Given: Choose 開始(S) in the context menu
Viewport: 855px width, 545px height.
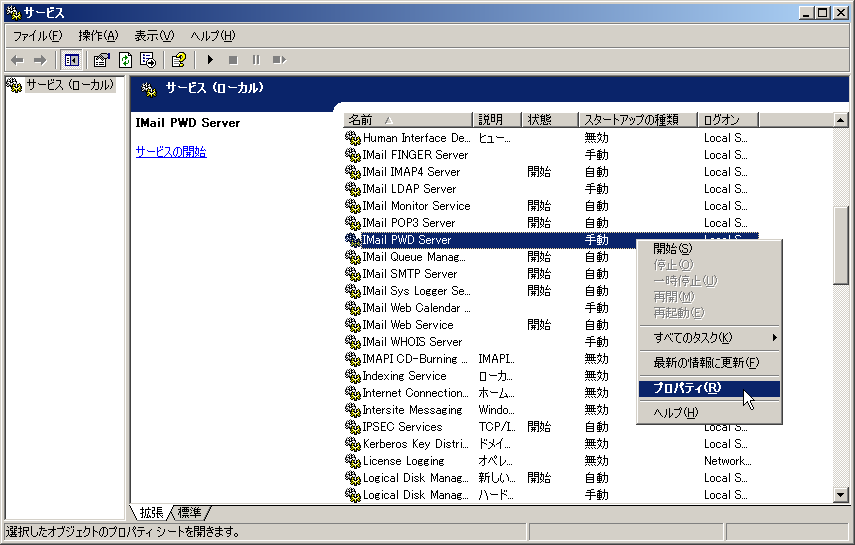Looking at the screenshot, I should point(709,249).
